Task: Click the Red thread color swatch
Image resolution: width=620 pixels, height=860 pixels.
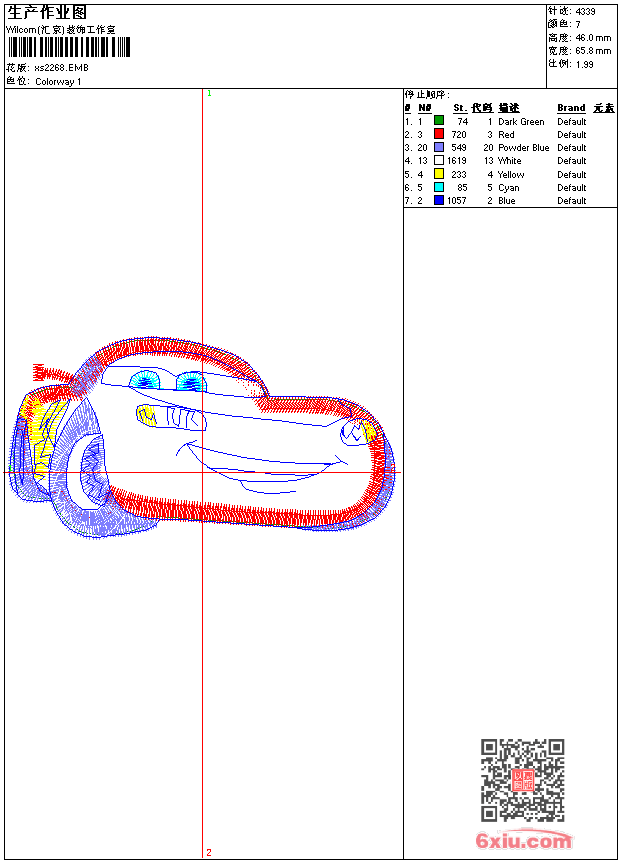Action: (x=439, y=134)
